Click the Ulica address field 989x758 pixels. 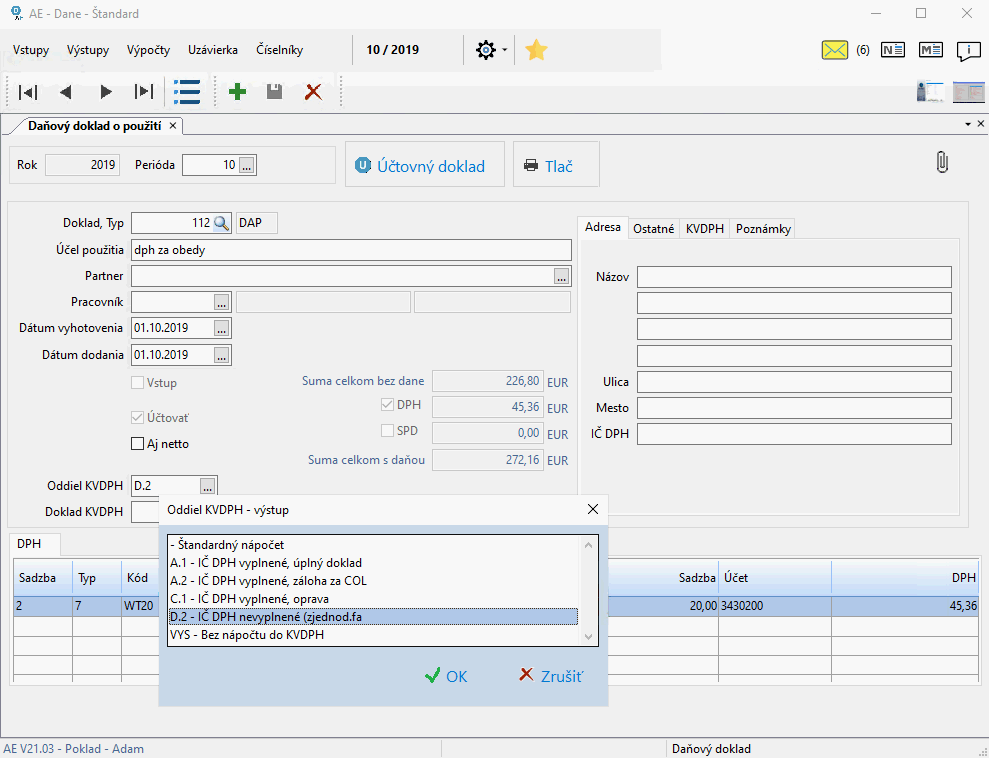tap(794, 382)
